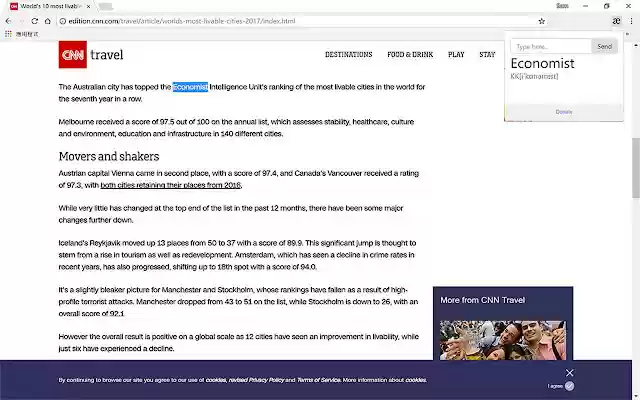The height and width of the screenshot is (400, 640).
Task: Click the I agree checkmark button
Action: click(x=569, y=386)
